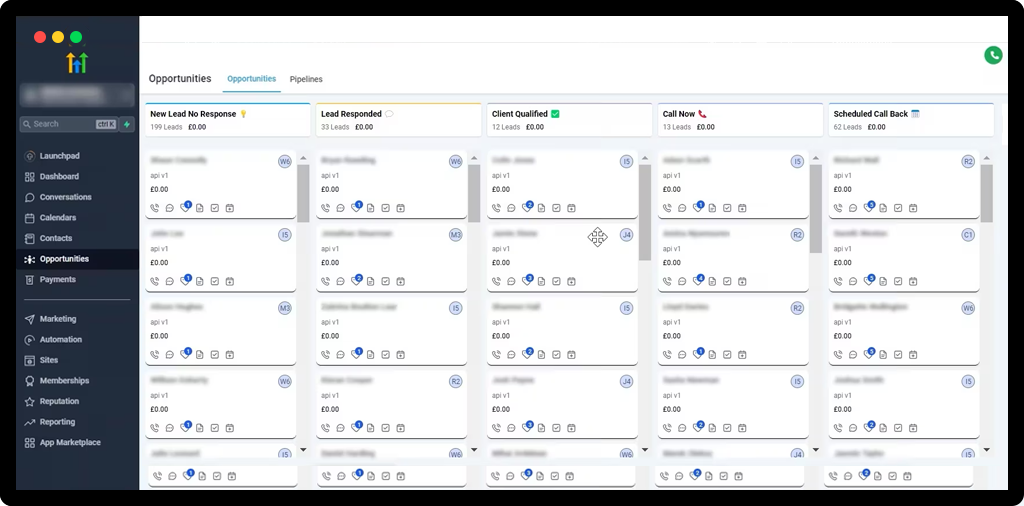Open the blurred account switcher in sidebar
This screenshot has width=1024, height=506.
coord(77,96)
